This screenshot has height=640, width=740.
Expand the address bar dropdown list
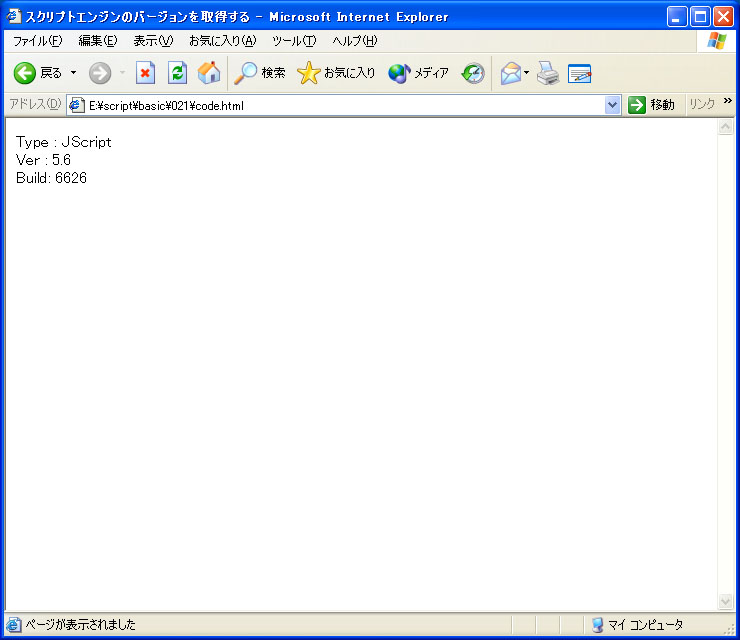pyautogui.click(x=612, y=105)
